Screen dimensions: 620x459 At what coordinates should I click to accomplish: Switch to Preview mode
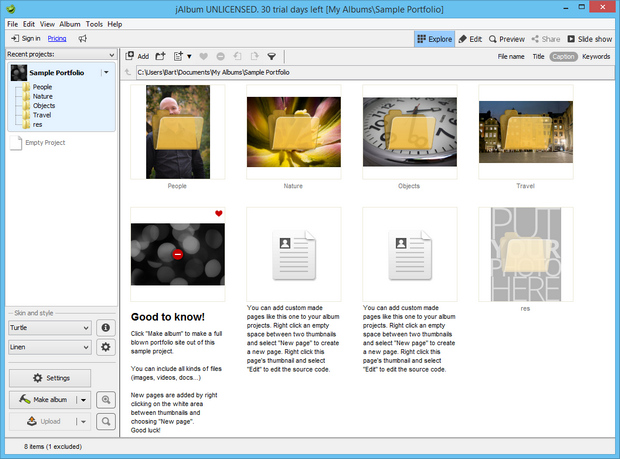click(507, 39)
